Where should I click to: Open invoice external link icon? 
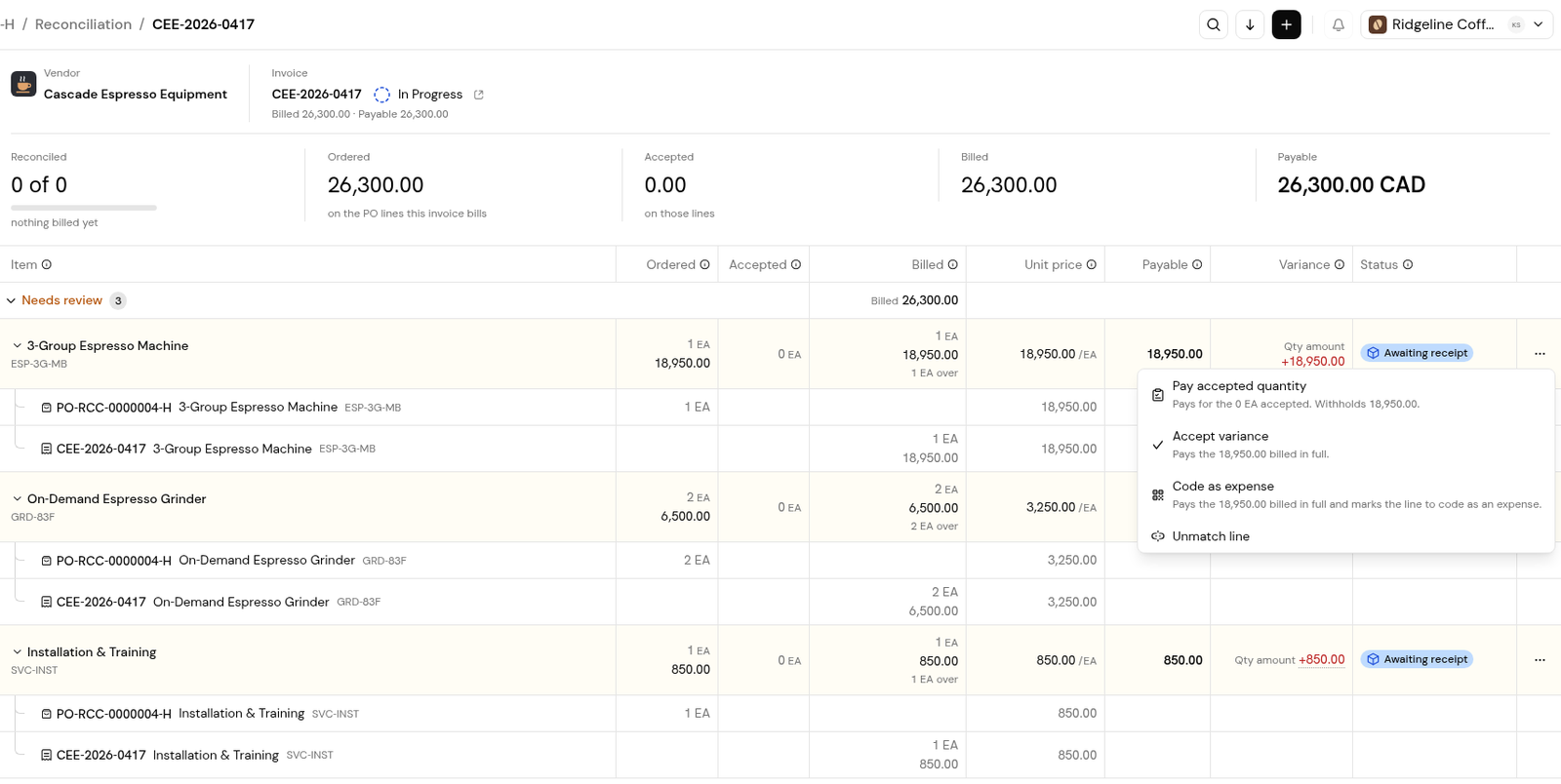click(479, 95)
